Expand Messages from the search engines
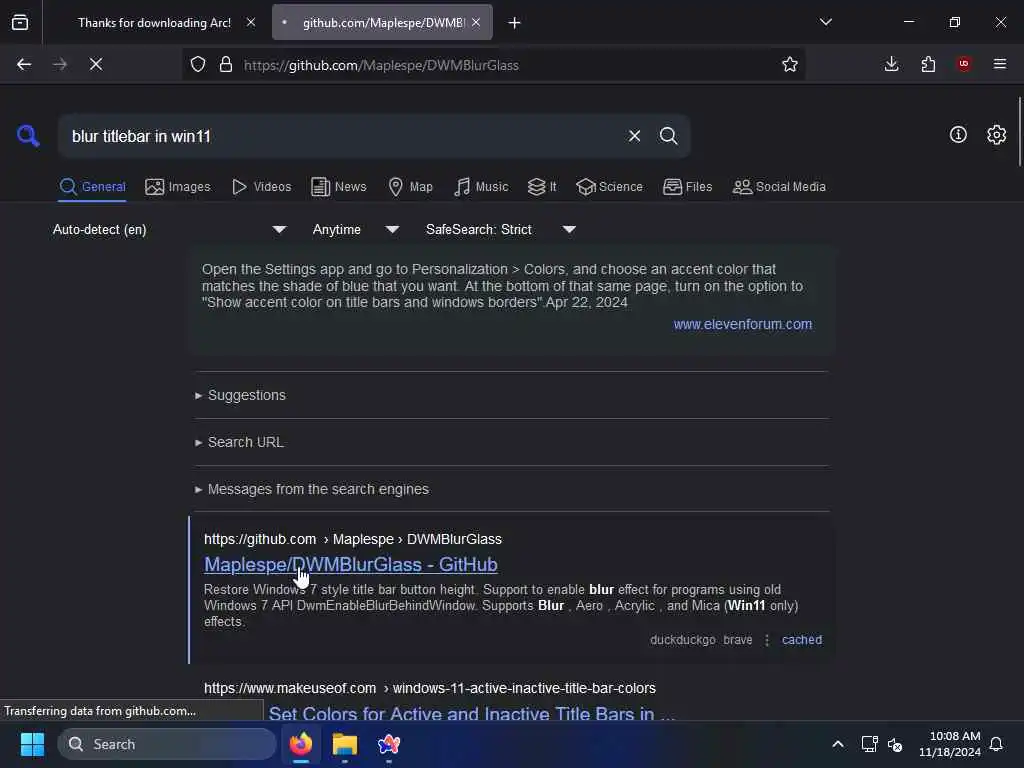 [312, 489]
